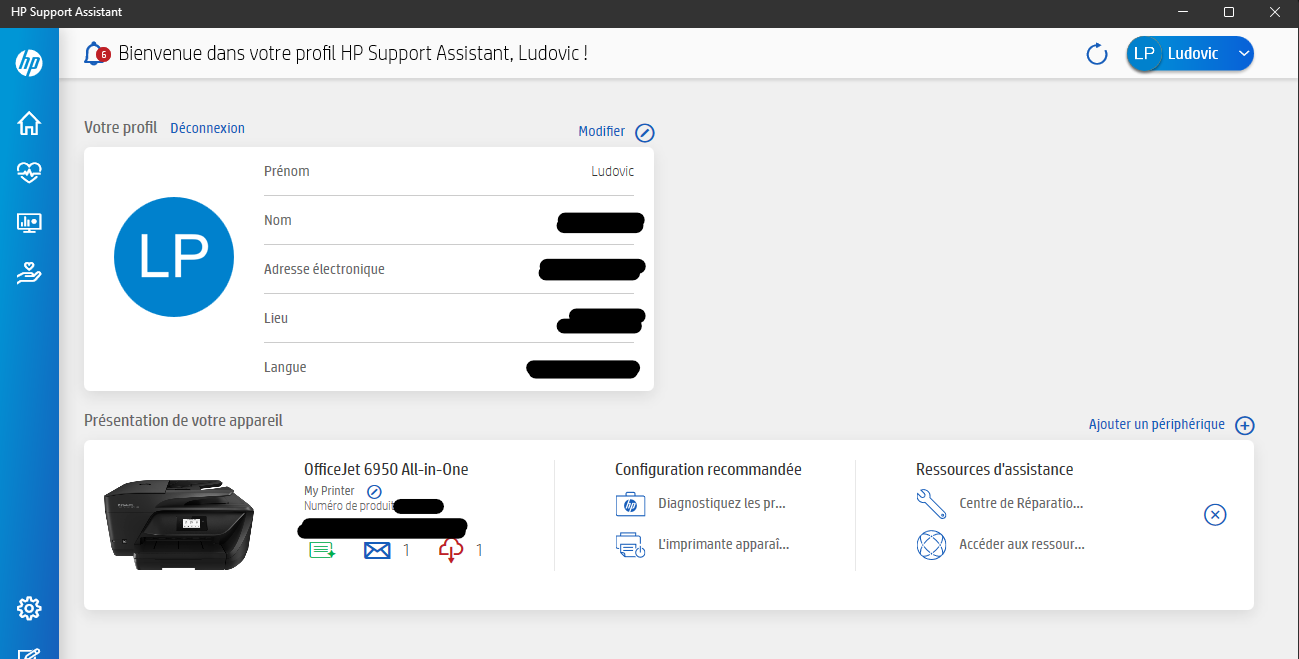
Task: Edit the My Printer nickname via the pencil icon
Action: (x=374, y=491)
